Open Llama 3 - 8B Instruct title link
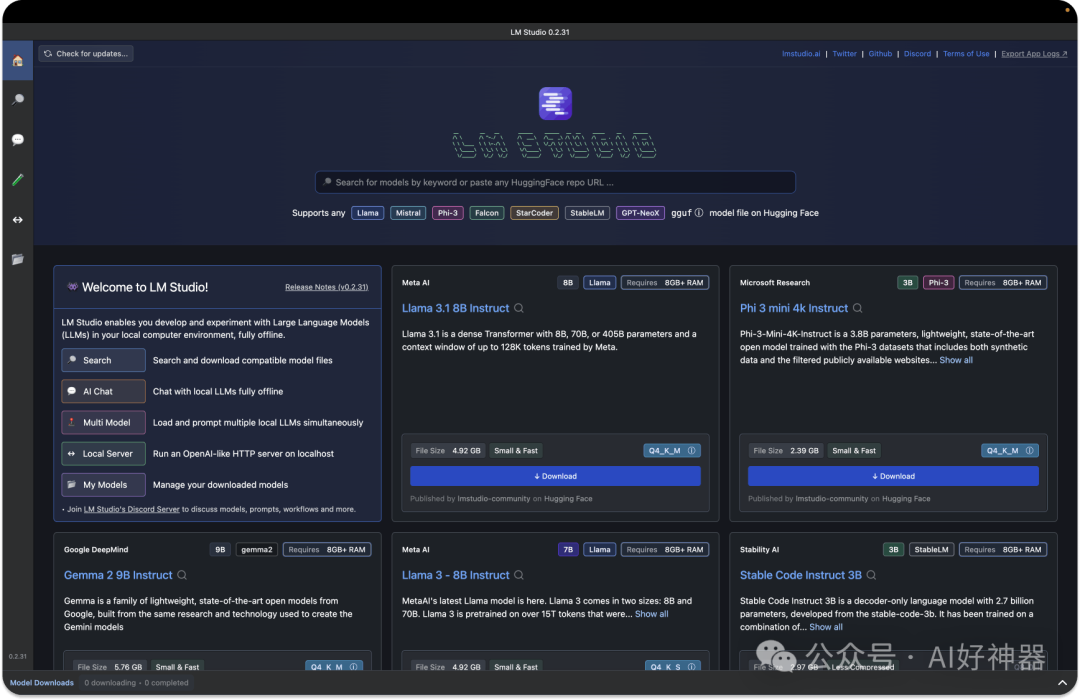This screenshot has width=1080, height=700. pos(455,575)
